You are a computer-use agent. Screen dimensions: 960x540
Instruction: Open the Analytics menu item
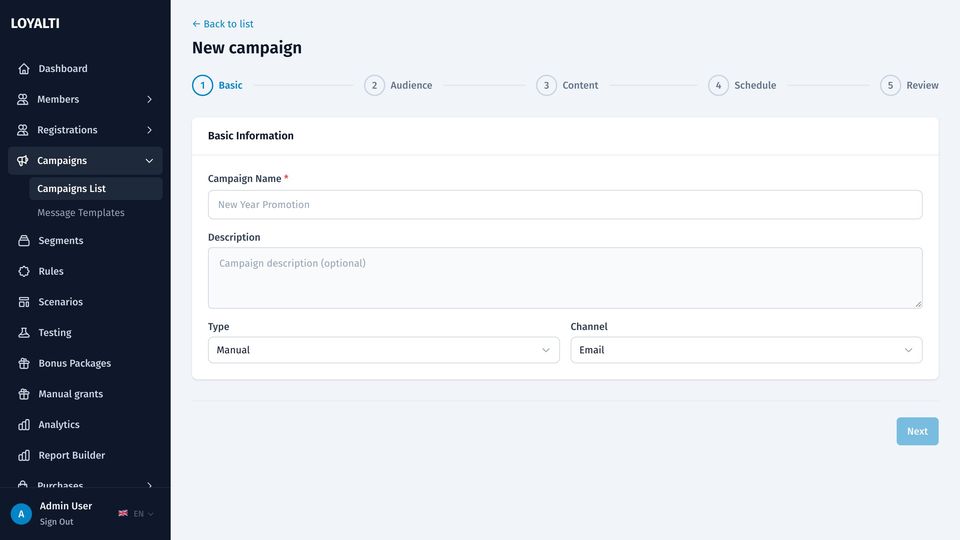pos(85,424)
